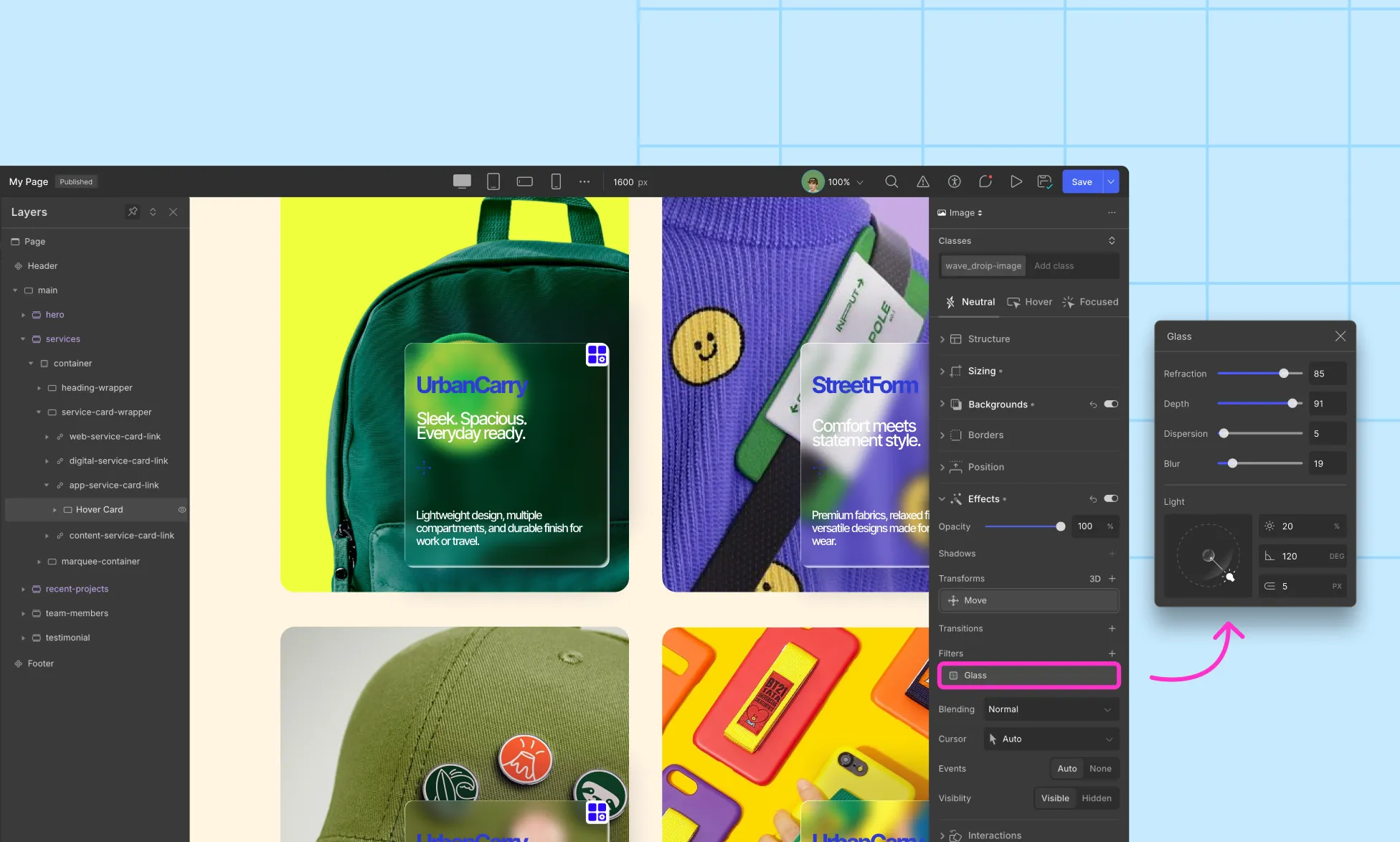Screen dimensions: 1400x842
Task: Expand the recent-projects layer
Action: (x=23, y=590)
